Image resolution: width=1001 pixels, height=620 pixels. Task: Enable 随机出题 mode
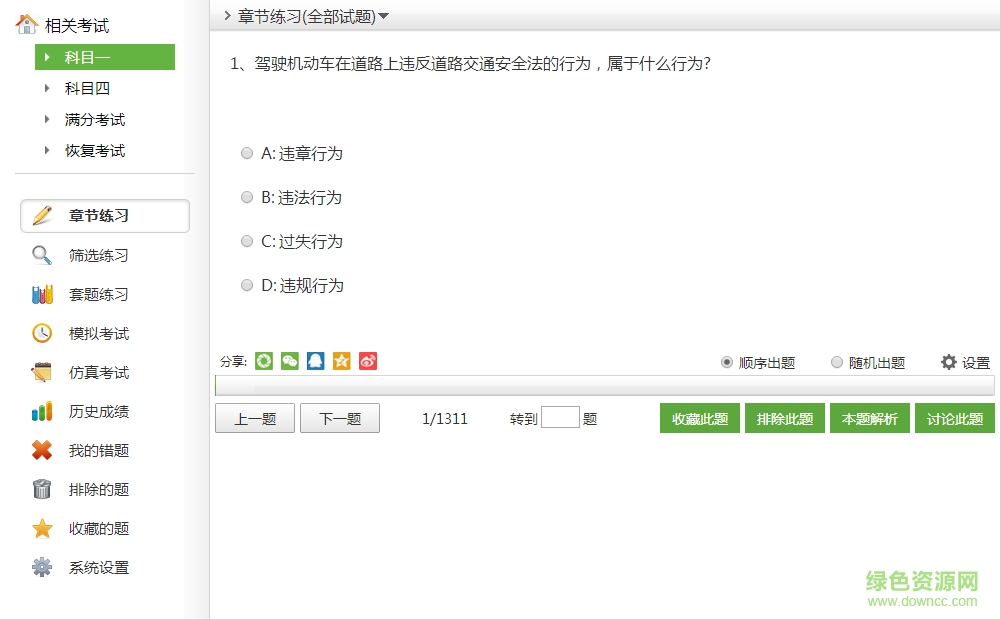tap(836, 363)
